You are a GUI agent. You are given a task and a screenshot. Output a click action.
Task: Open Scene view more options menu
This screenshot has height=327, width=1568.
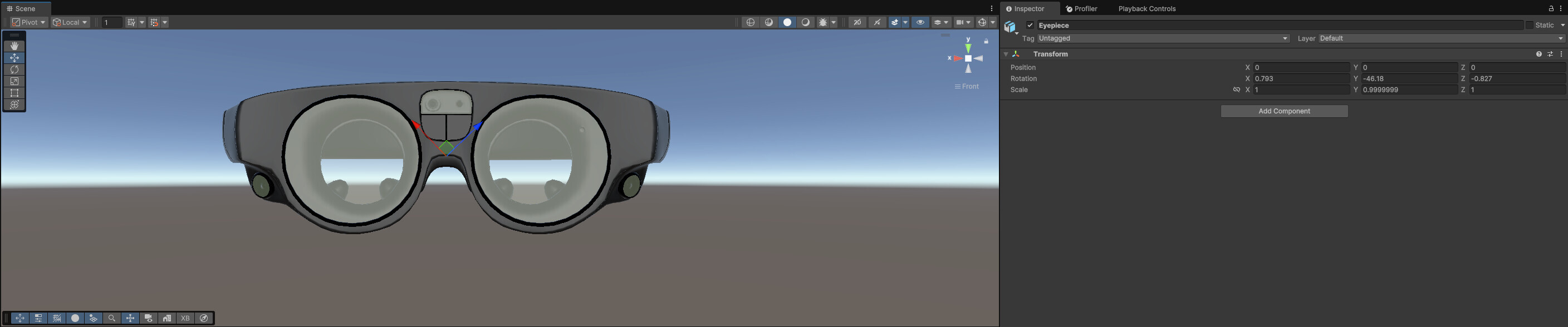click(x=992, y=8)
